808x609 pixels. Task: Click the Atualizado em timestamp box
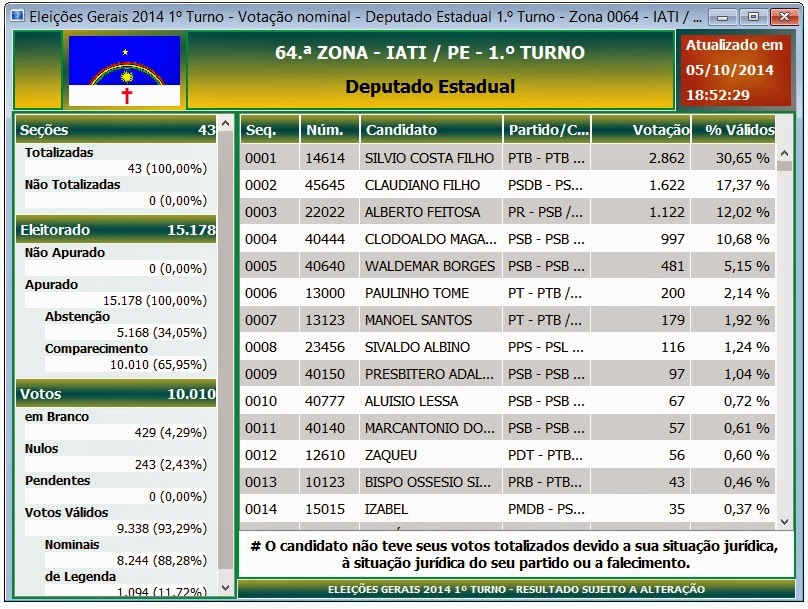pyautogui.click(x=735, y=71)
